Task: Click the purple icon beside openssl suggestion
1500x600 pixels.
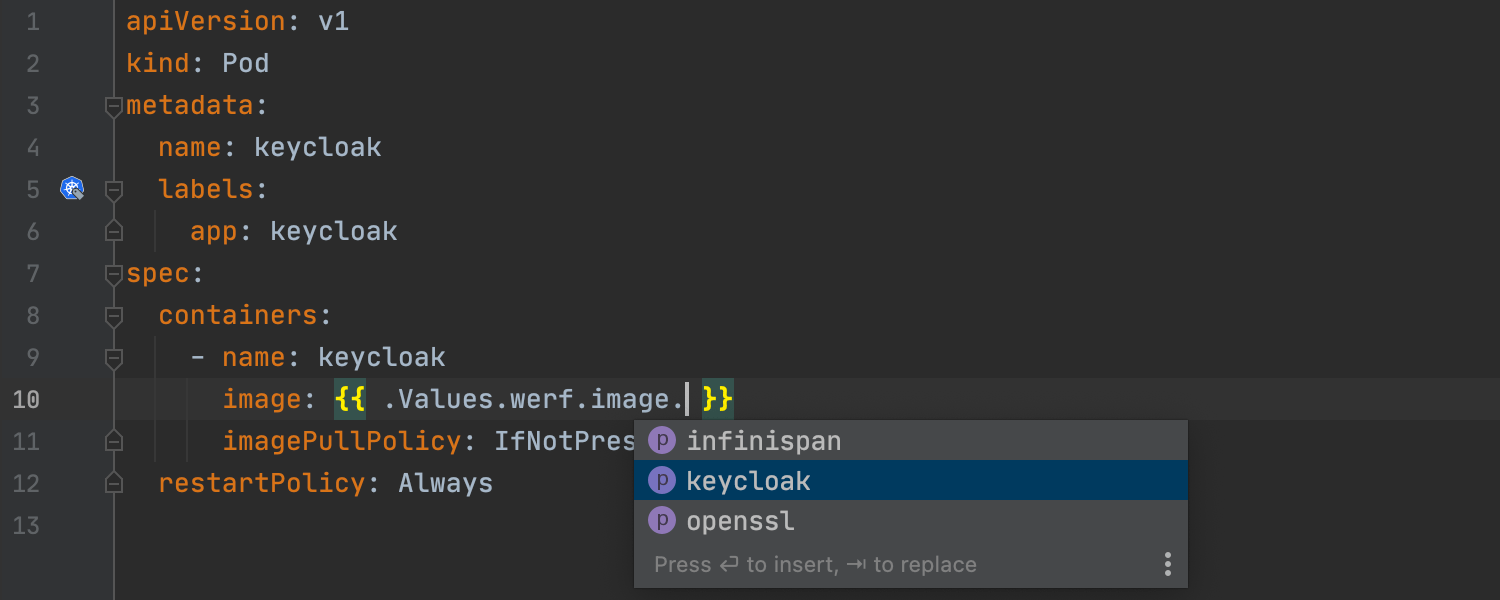Action: [x=662, y=521]
